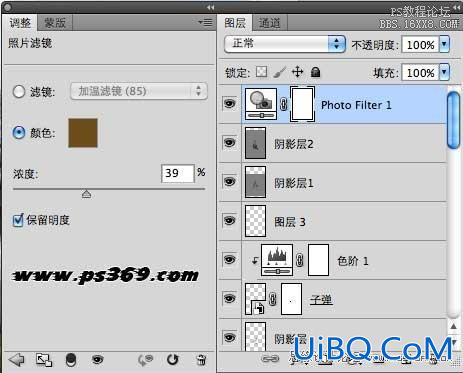Screen dimensions: 463x373
Task: Open the 不透明度 opacity dropdown arrow
Action: click(445, 44)
